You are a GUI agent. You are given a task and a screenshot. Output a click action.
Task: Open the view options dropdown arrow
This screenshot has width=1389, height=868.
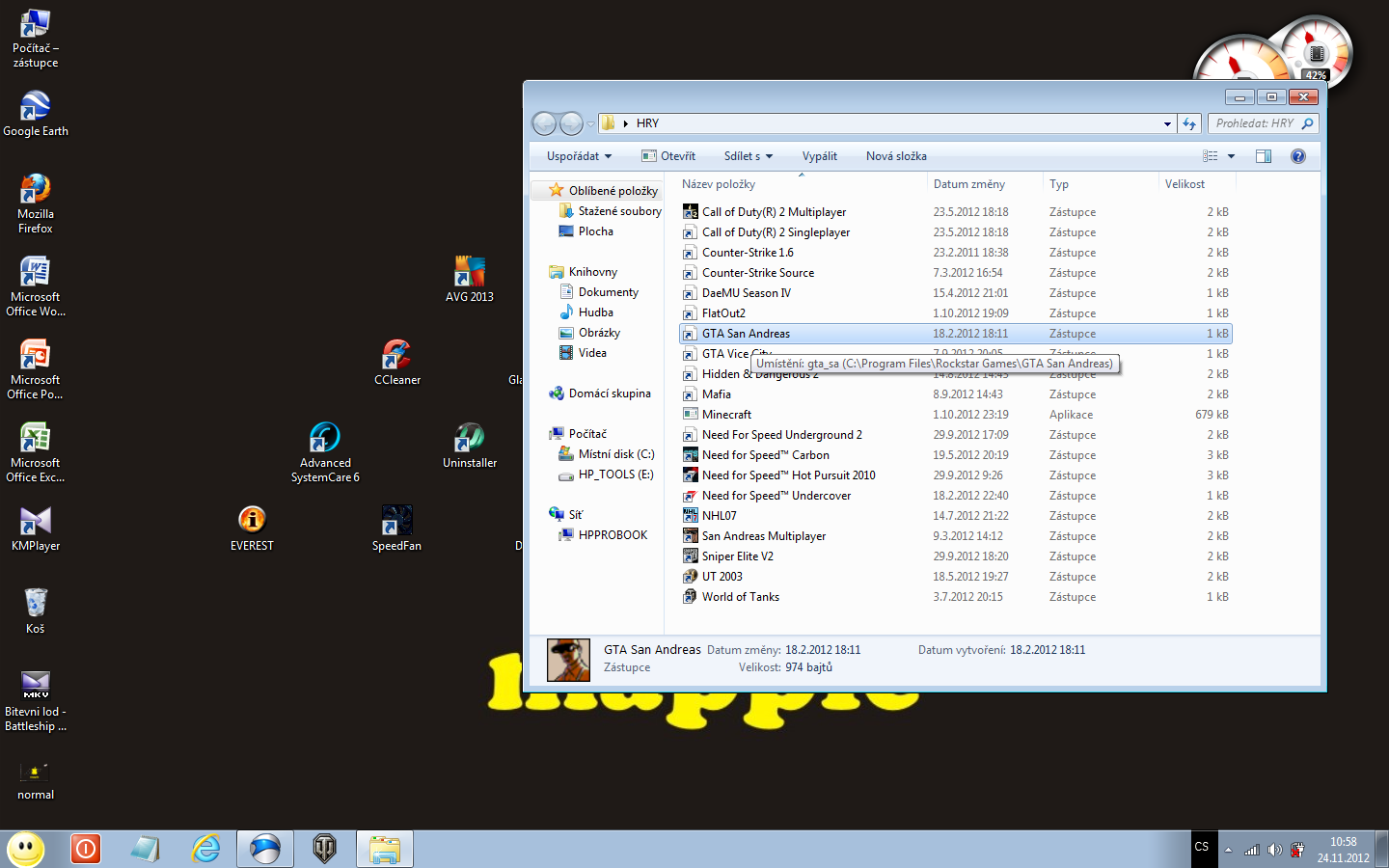click(1231, 156)
